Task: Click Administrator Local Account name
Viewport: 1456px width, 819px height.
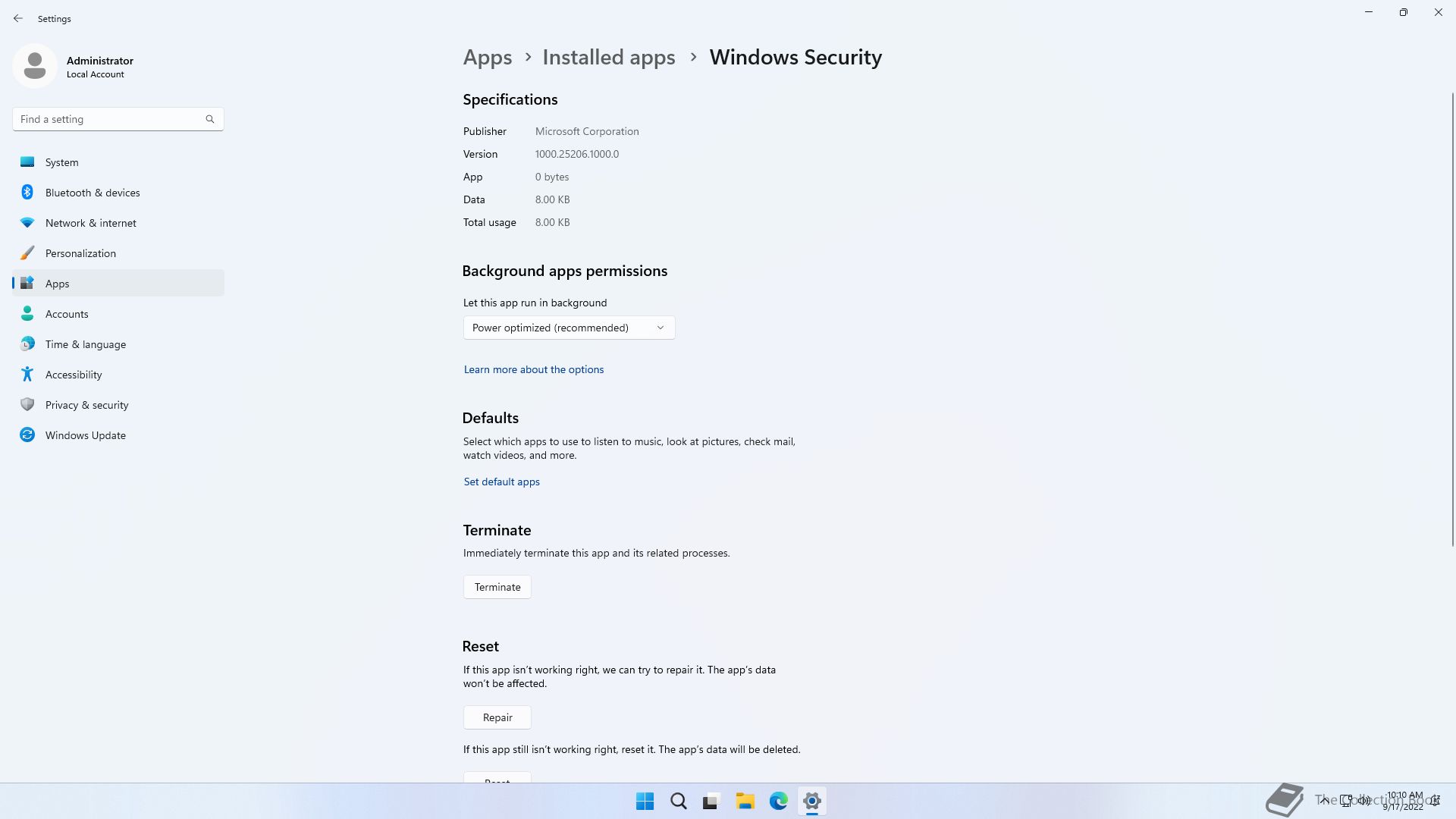Action: click(x=100, y=67)
